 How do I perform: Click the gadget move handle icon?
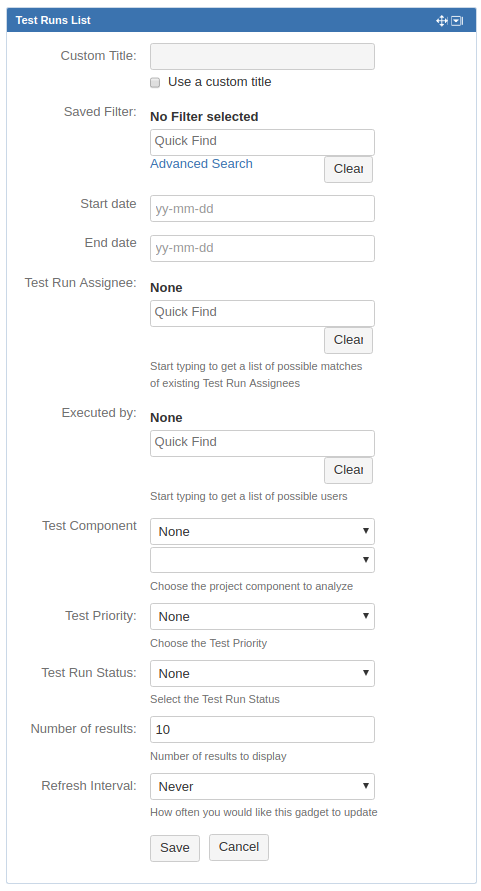click(442, 20)
